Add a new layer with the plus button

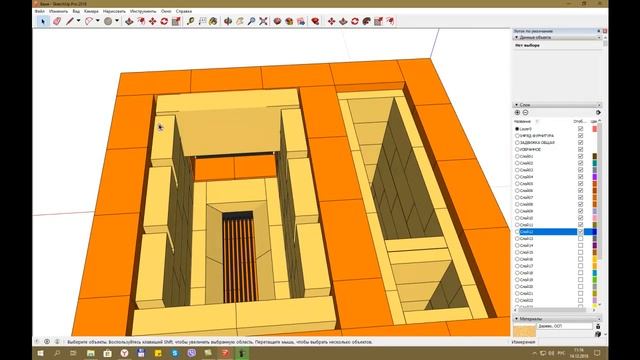click(x=517, y=112)
